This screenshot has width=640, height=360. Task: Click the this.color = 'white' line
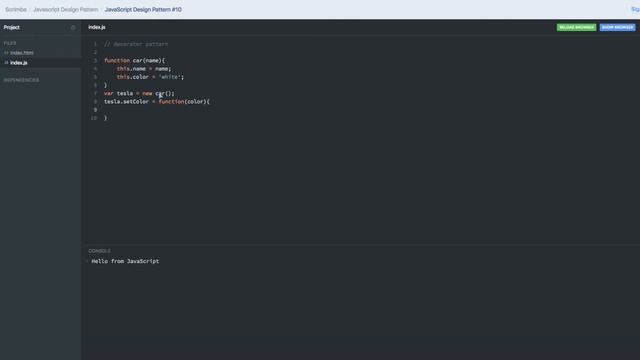pyautogui.click(x=150, y=77)
